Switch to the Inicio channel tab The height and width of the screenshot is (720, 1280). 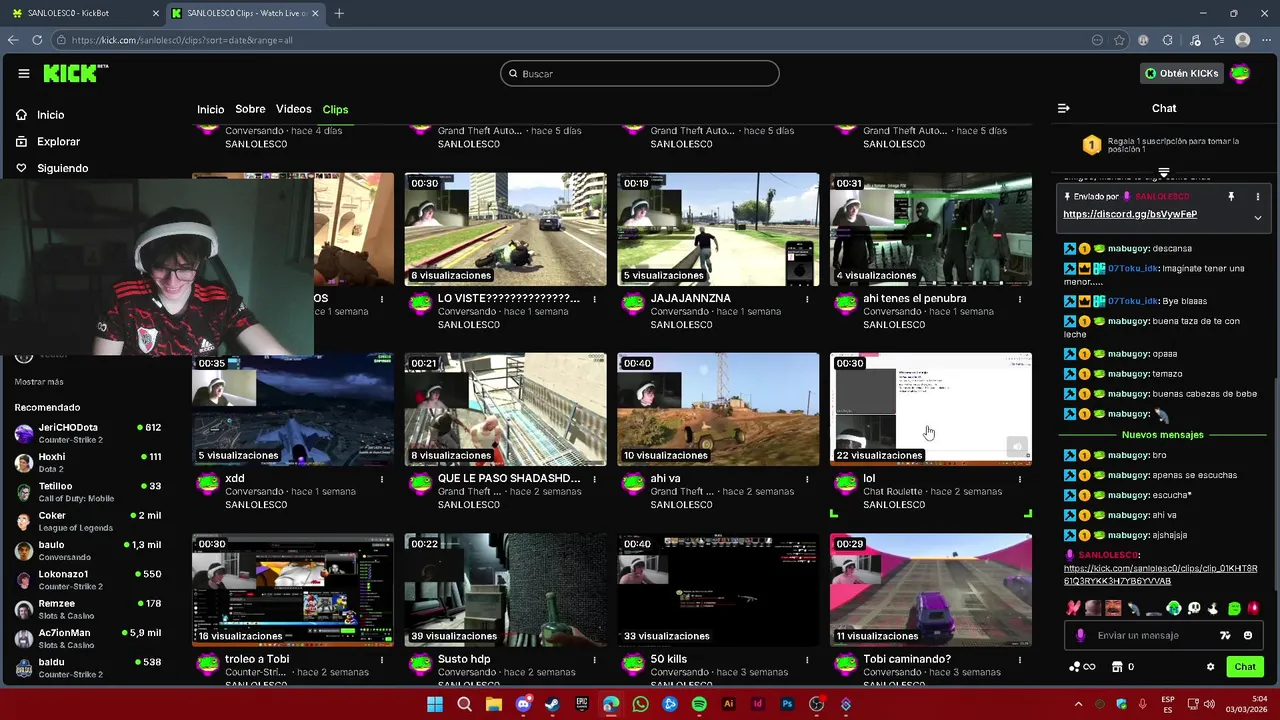pos(210,109)
